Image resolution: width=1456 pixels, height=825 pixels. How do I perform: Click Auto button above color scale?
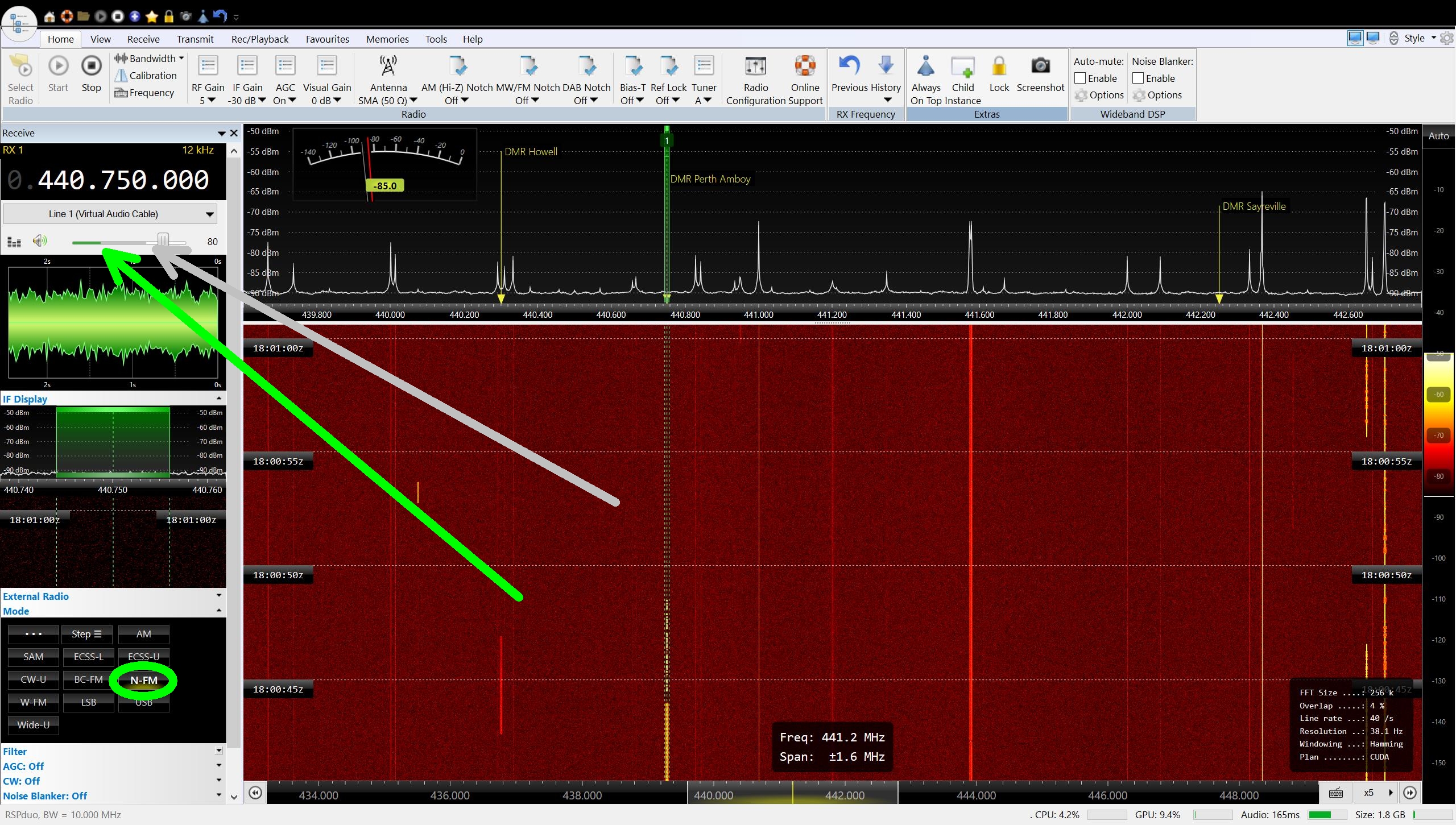(1438, 136)
